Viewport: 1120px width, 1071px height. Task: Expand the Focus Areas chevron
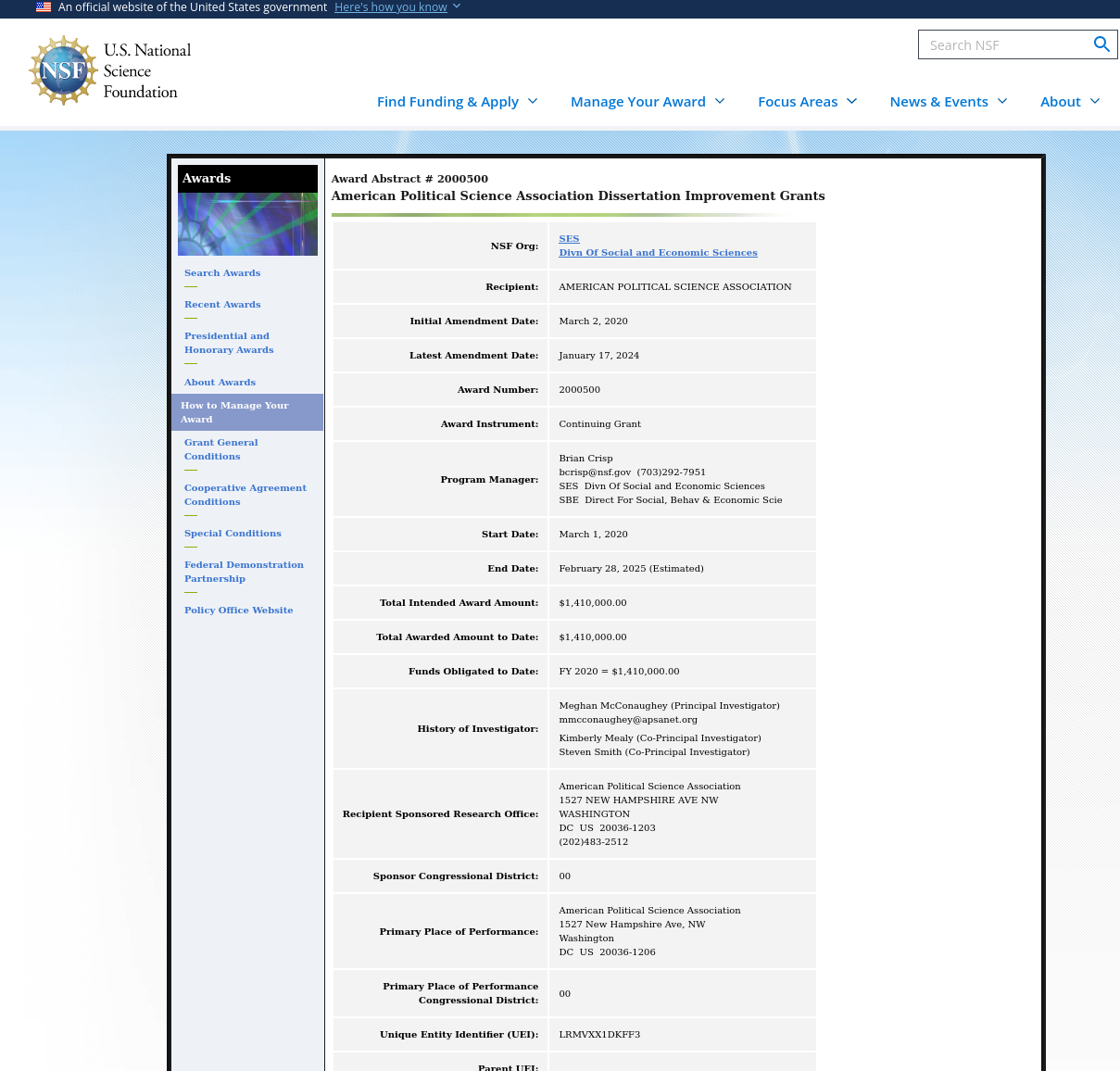click(852, 101)
